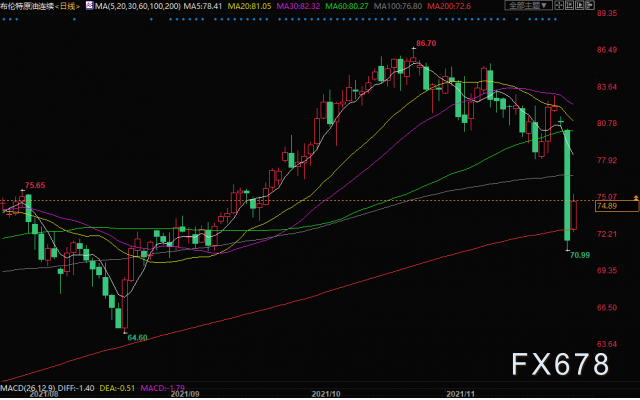640x400 pixels.
Task: Click the framed play icon left of the plain play icon
Action: click(569, 5)
